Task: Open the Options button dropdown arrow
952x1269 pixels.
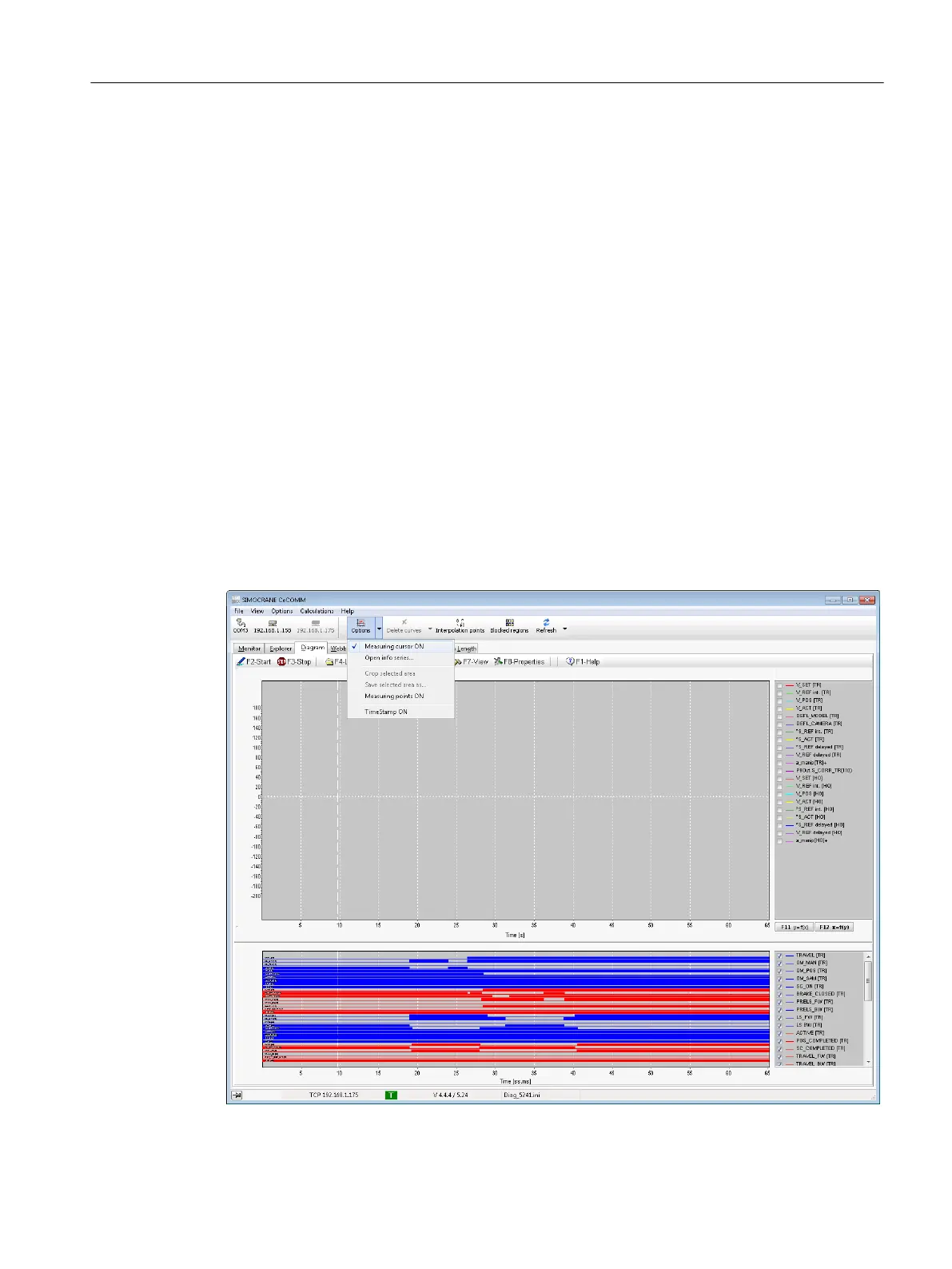Action: [379, 629]
